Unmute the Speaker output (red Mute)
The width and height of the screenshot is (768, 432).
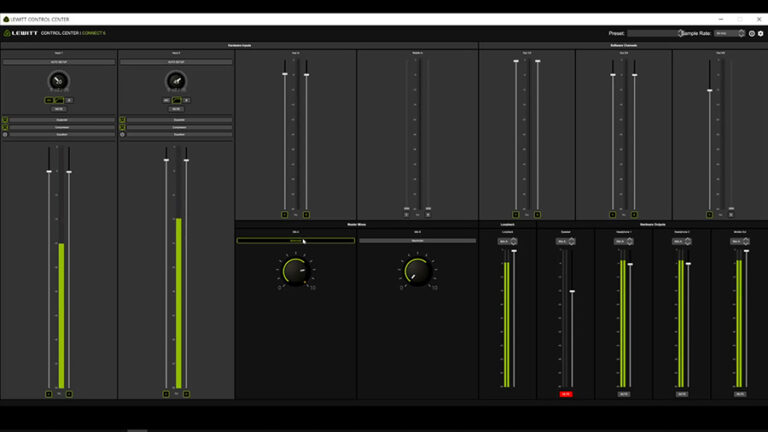[566, 394]
